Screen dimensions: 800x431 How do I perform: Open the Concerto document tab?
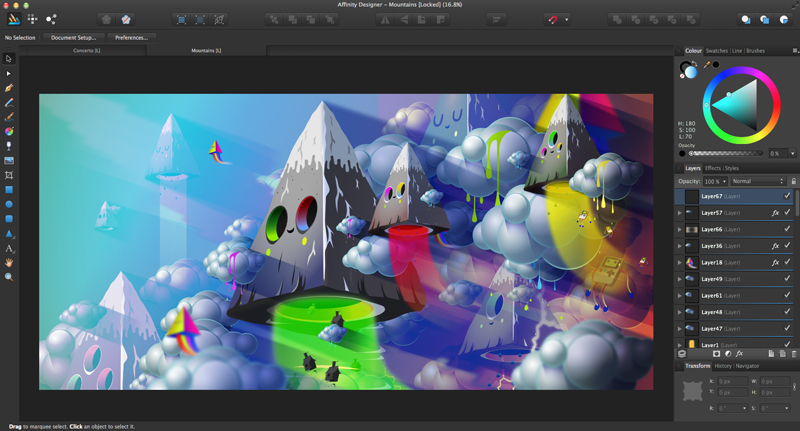click(x=87, y=50)
